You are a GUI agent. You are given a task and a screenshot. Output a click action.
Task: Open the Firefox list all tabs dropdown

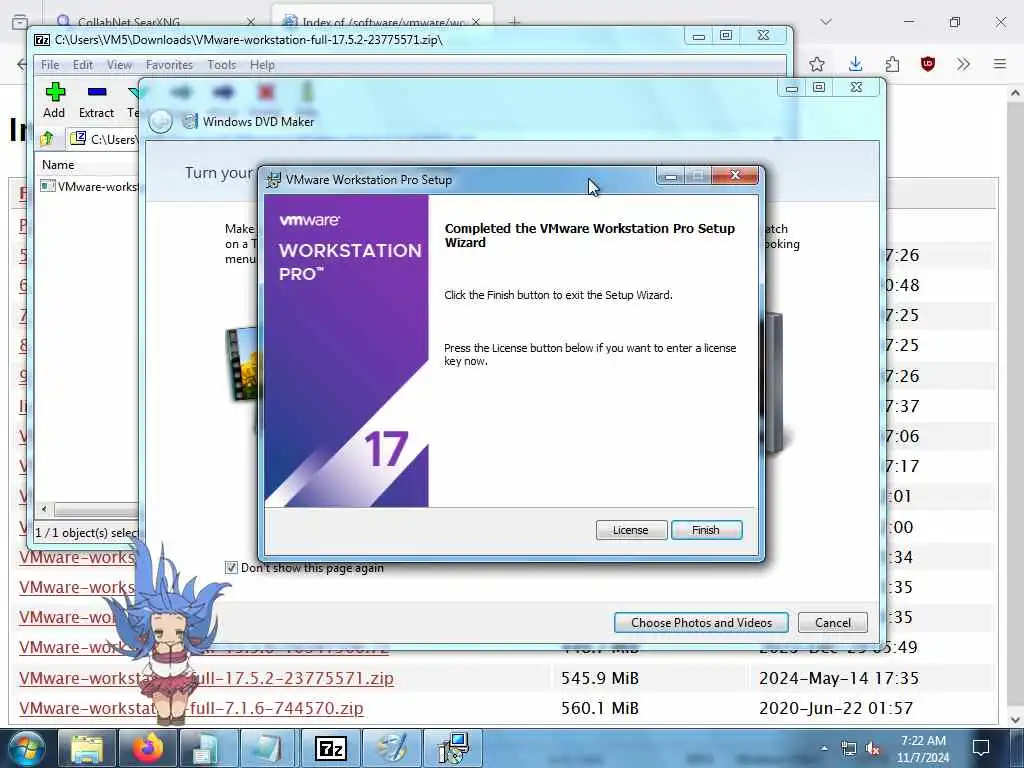pos(826,22)
